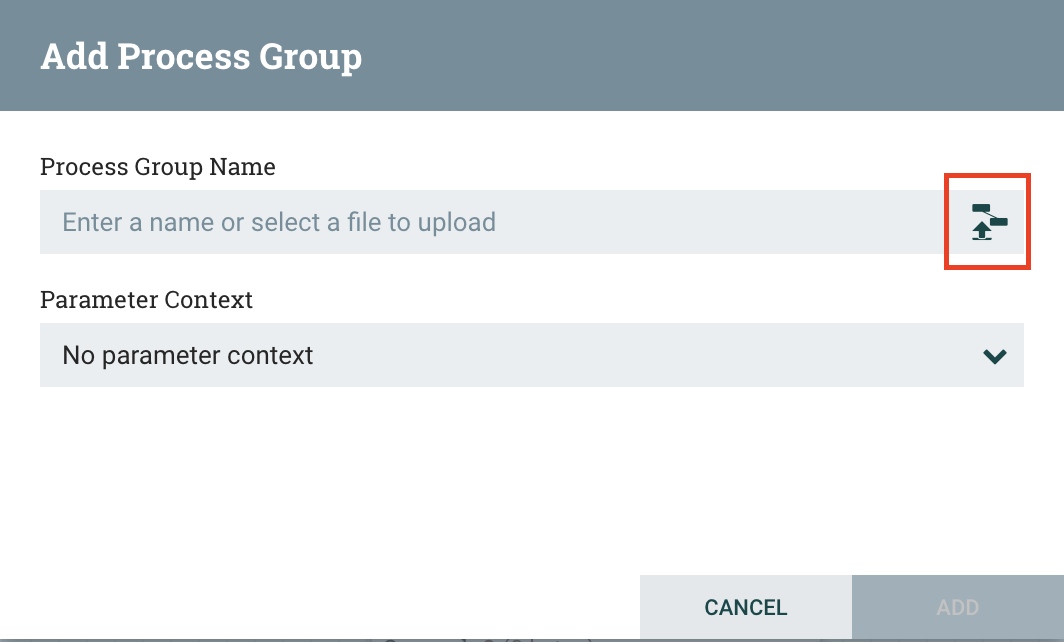
Task: Dismiss the dialog using Cancel
Action: (x=745, y=607)
